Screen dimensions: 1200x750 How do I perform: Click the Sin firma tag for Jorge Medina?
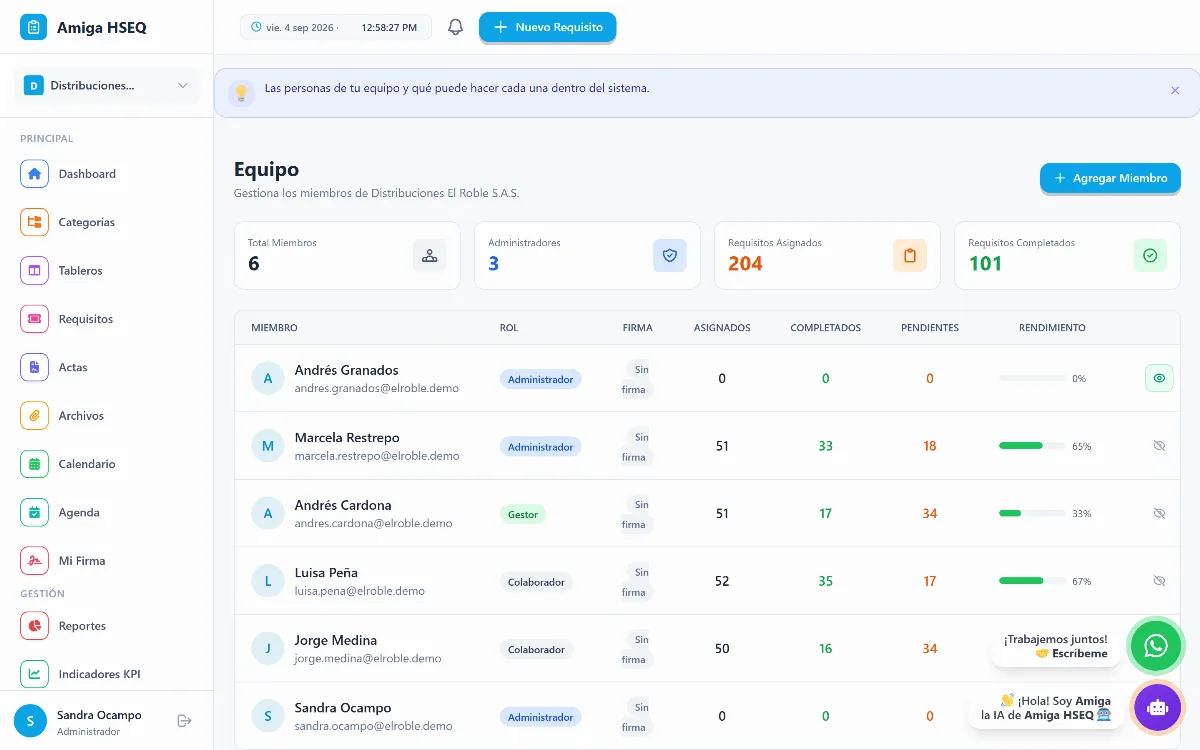click(637, 649)
